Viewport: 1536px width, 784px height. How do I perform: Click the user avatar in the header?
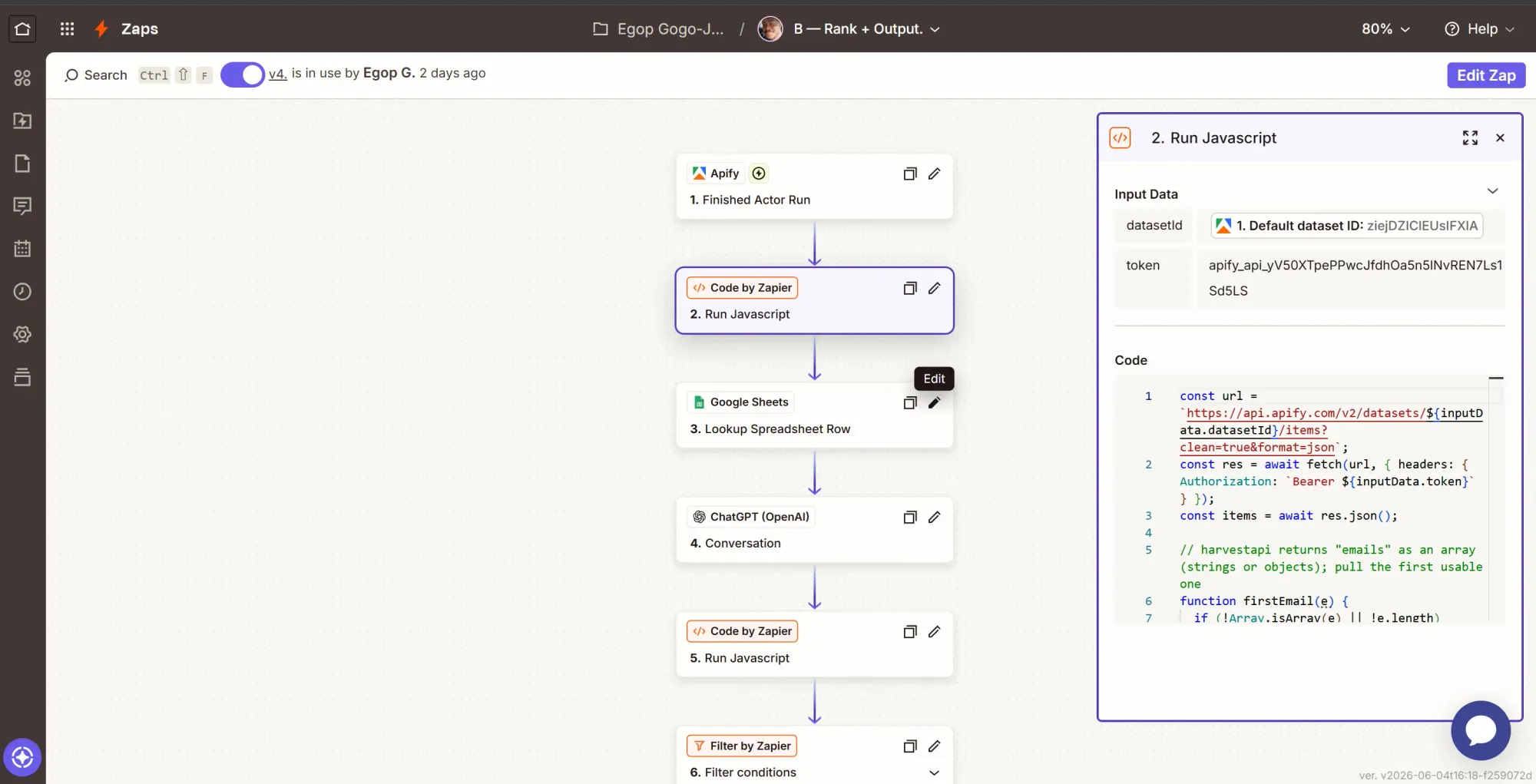770,29
